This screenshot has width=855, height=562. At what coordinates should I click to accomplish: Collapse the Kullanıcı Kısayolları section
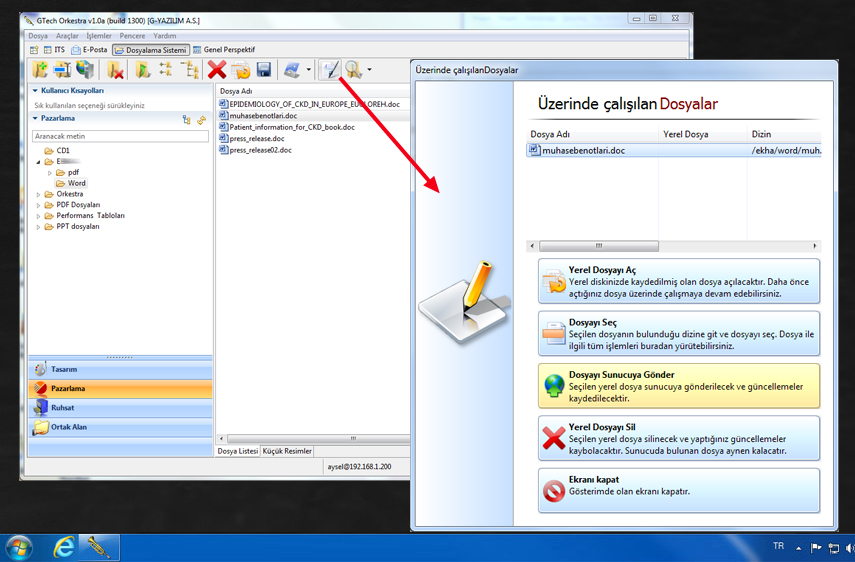click(x=35, y=91)
